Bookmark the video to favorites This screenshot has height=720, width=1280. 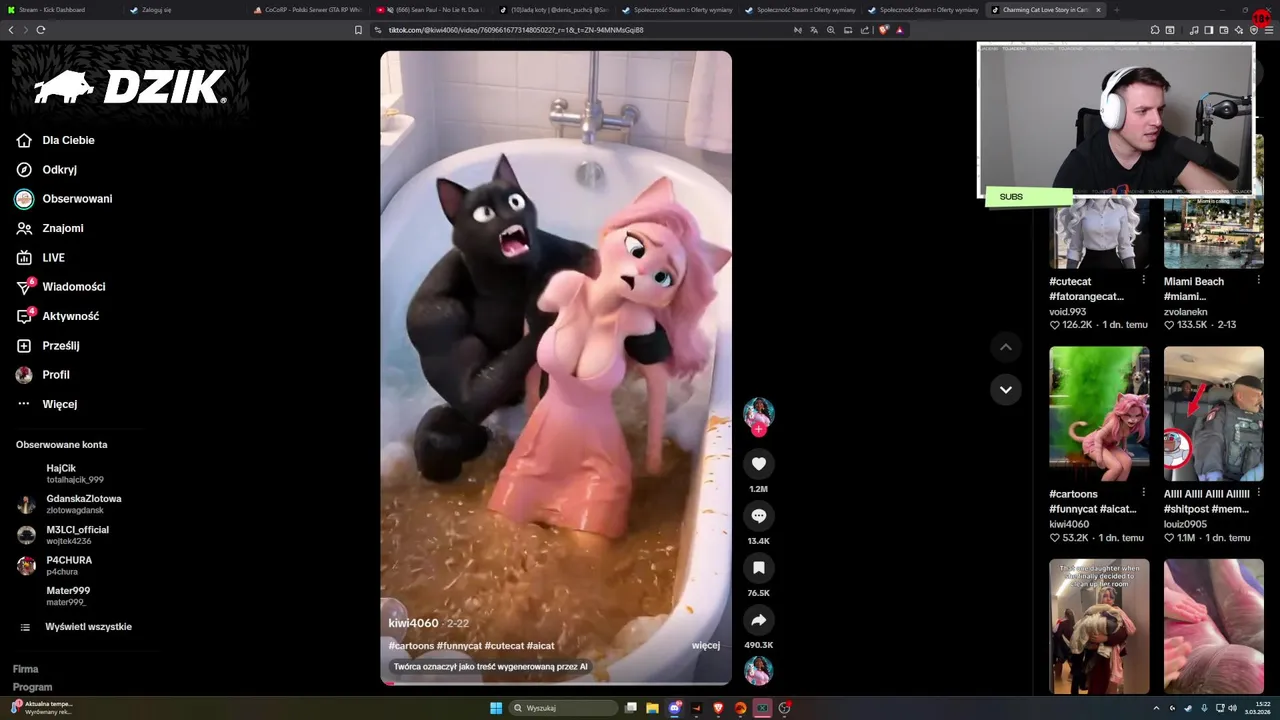point(758,568)
